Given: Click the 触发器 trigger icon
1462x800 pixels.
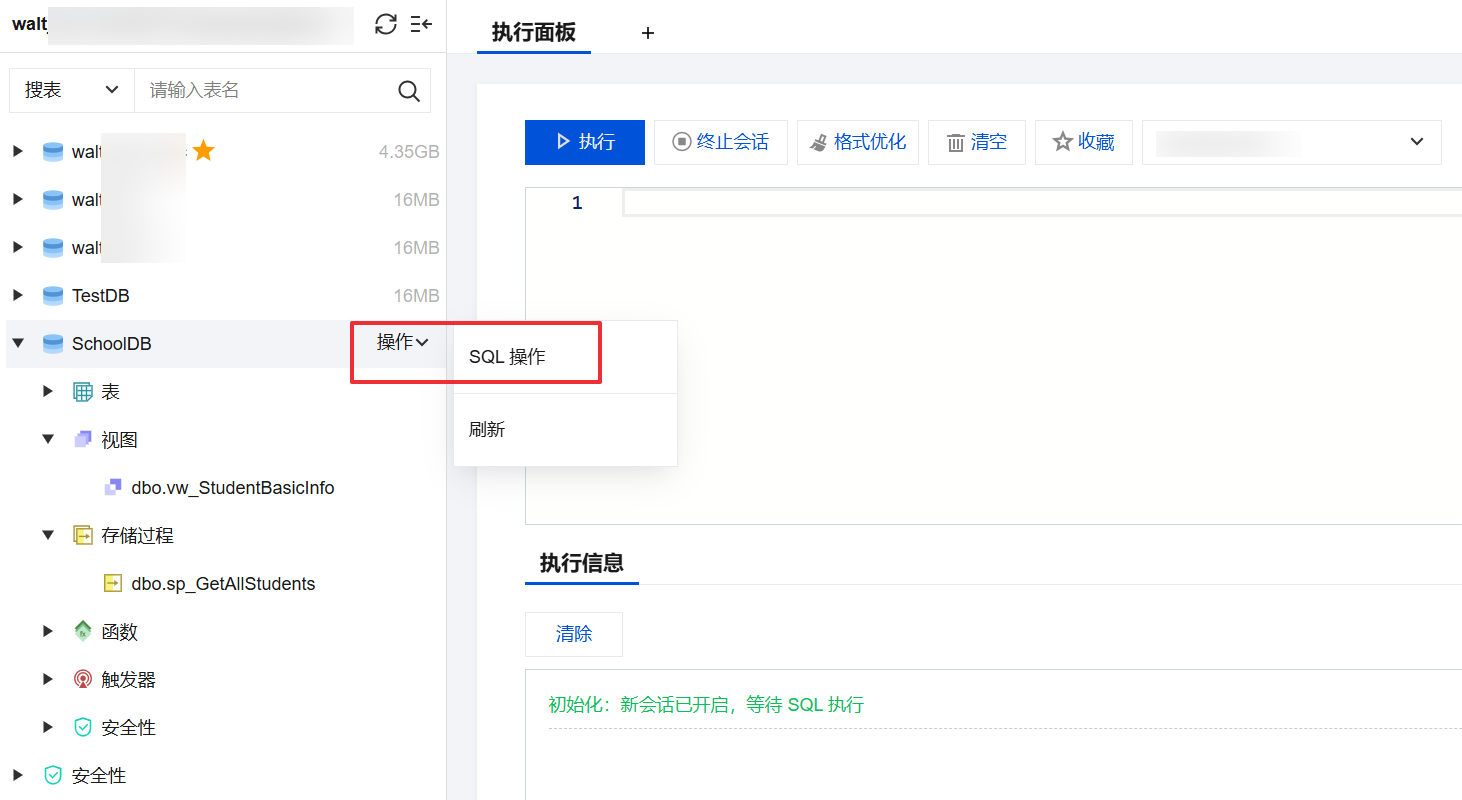Looking at the screenshot, I should point(83,680).
